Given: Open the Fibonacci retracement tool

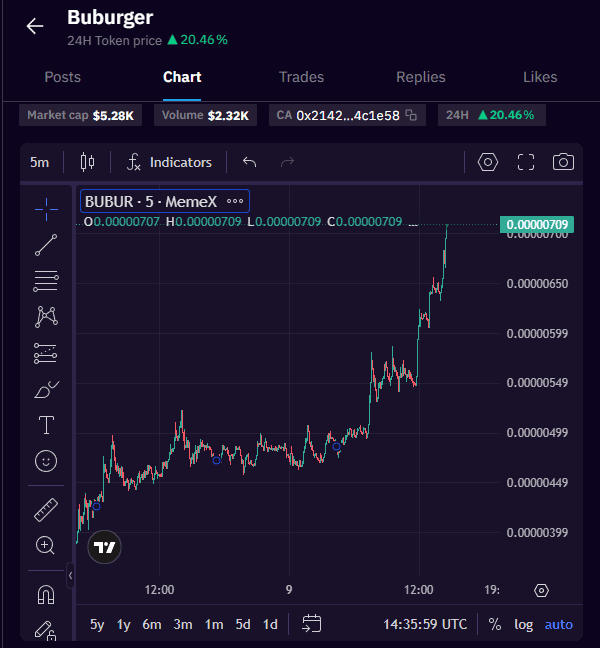Looking at the screenshot, I should 46,280.
